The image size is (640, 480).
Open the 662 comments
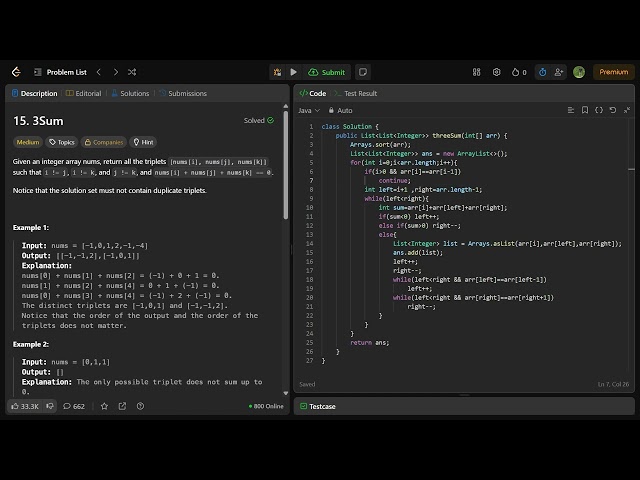pyautogui.click(x=74, y=406)
